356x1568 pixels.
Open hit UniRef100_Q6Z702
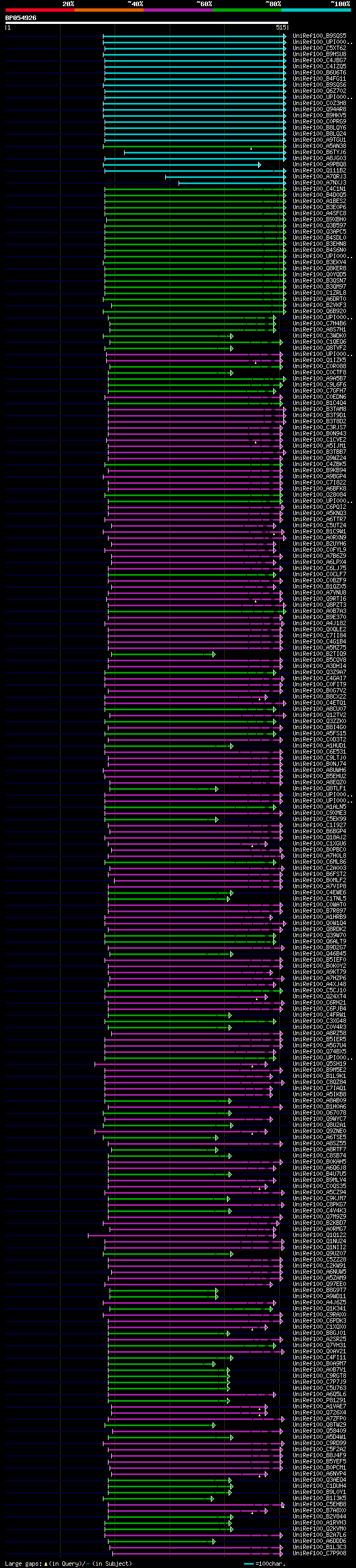[319, 91]
